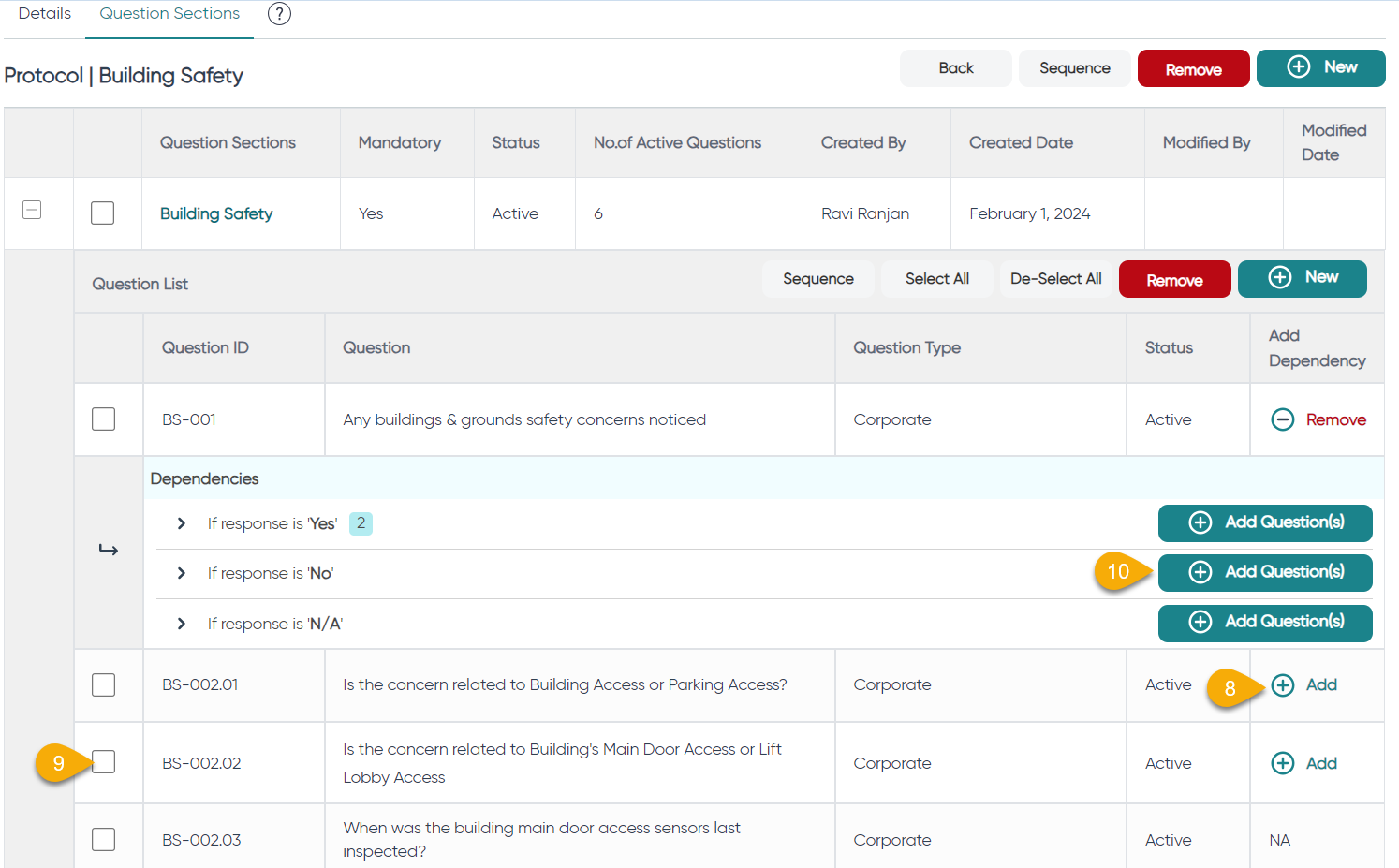Click plus circle icon in BS-002.02 row
The width and height of the screenshot is (1399, 868).
click(1282, 763)
